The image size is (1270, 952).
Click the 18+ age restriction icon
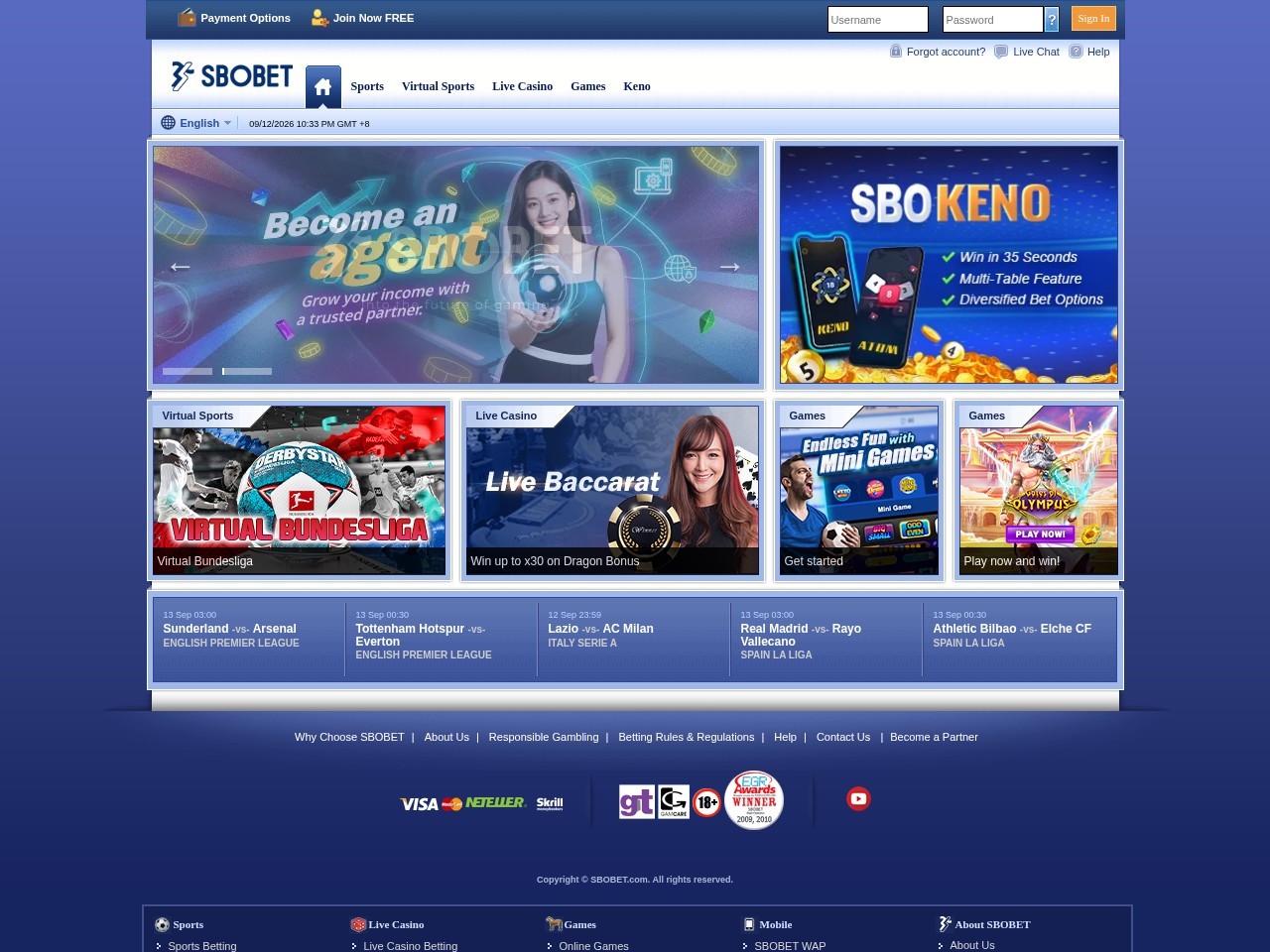[706, 802]
